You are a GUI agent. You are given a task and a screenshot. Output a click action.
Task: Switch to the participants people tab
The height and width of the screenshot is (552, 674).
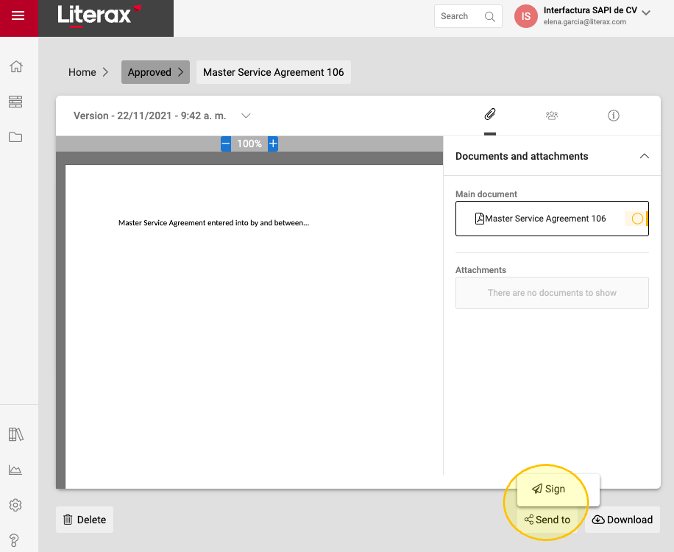(x=551, y=115)
